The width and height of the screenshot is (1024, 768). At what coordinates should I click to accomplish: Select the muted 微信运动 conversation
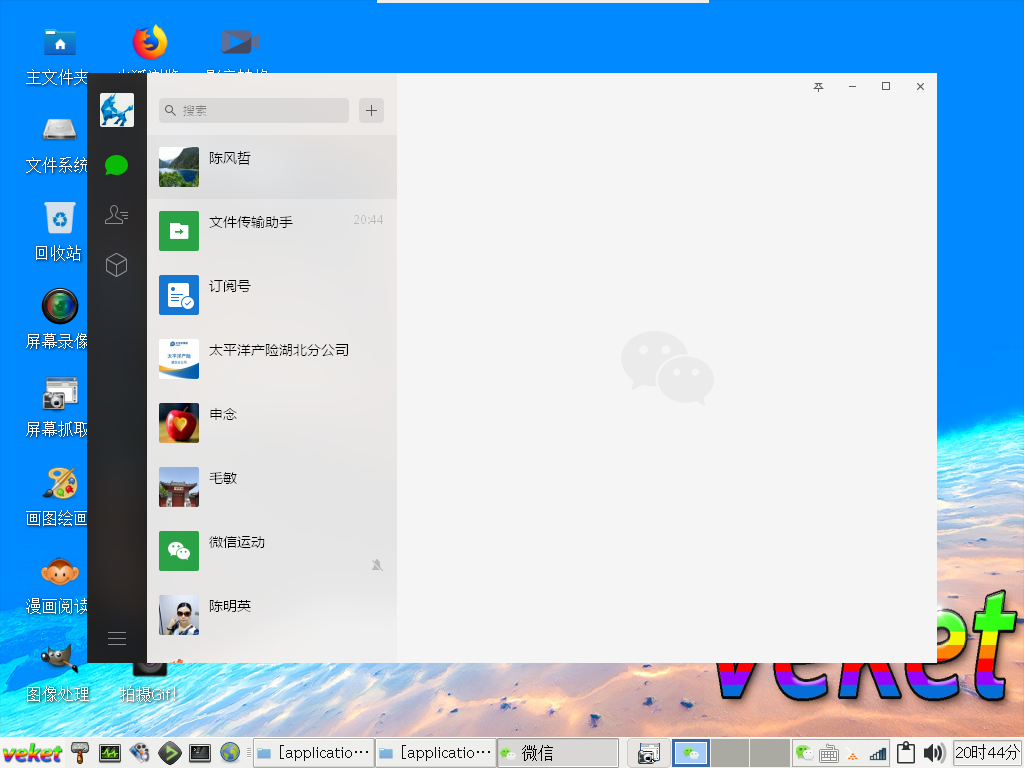(x=271, y=551)
